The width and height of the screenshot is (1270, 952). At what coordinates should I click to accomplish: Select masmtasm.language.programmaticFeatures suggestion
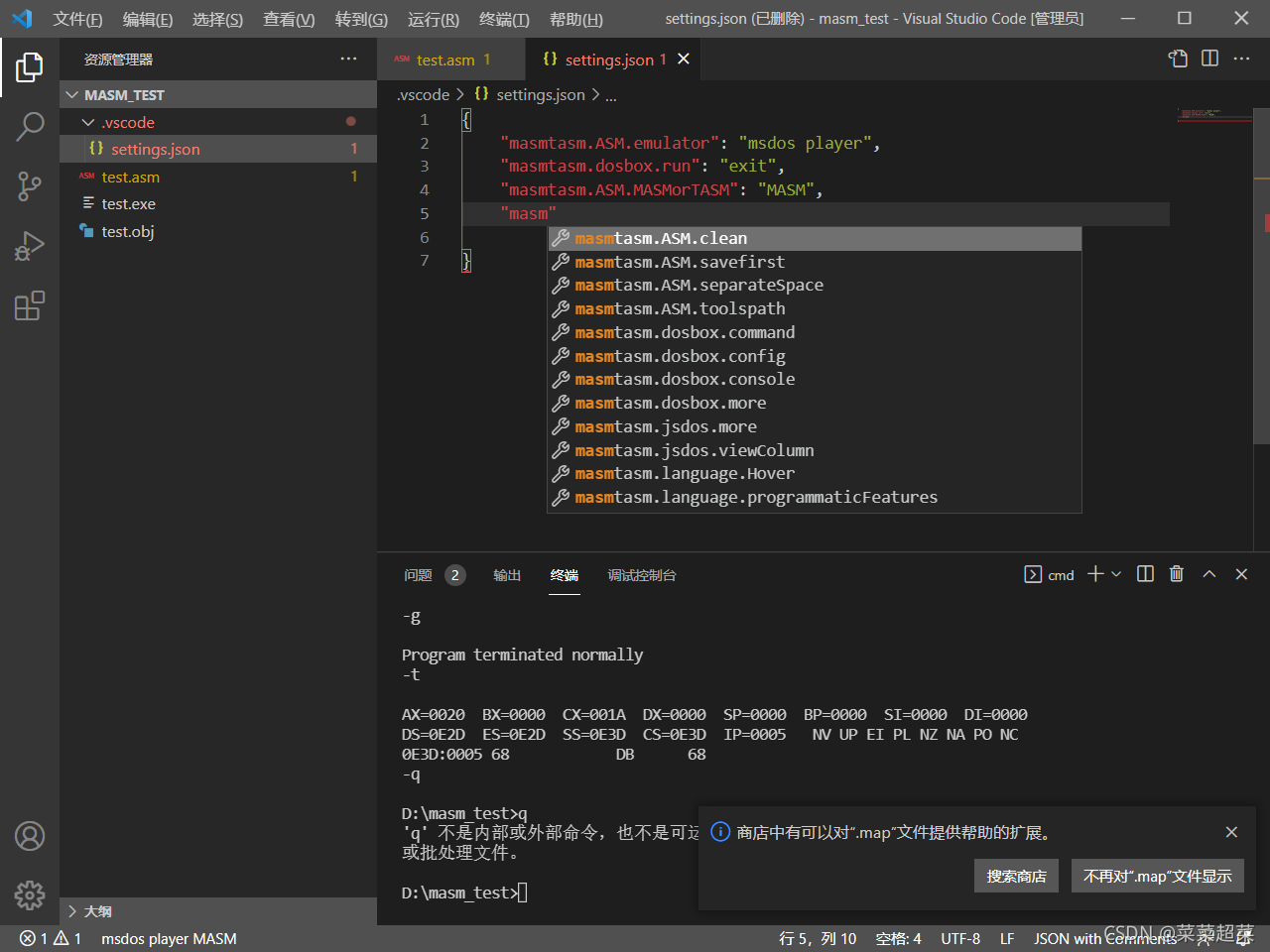click(x=815, y=497)
